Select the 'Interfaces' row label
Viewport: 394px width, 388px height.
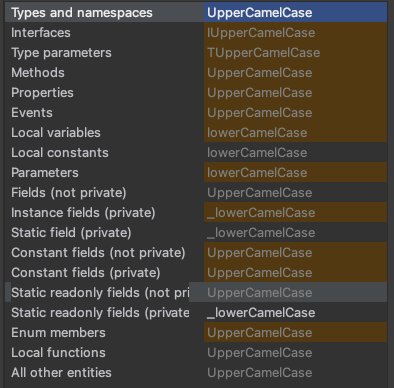click(41, 33)
